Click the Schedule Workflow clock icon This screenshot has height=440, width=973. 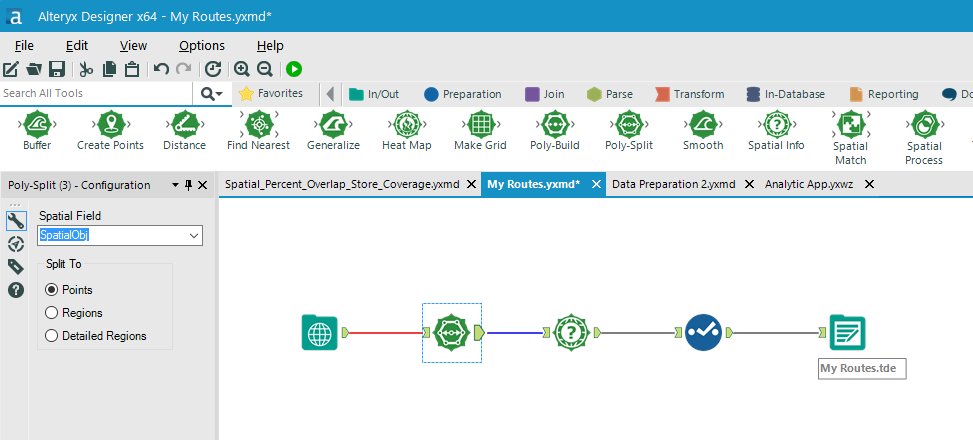213,69
